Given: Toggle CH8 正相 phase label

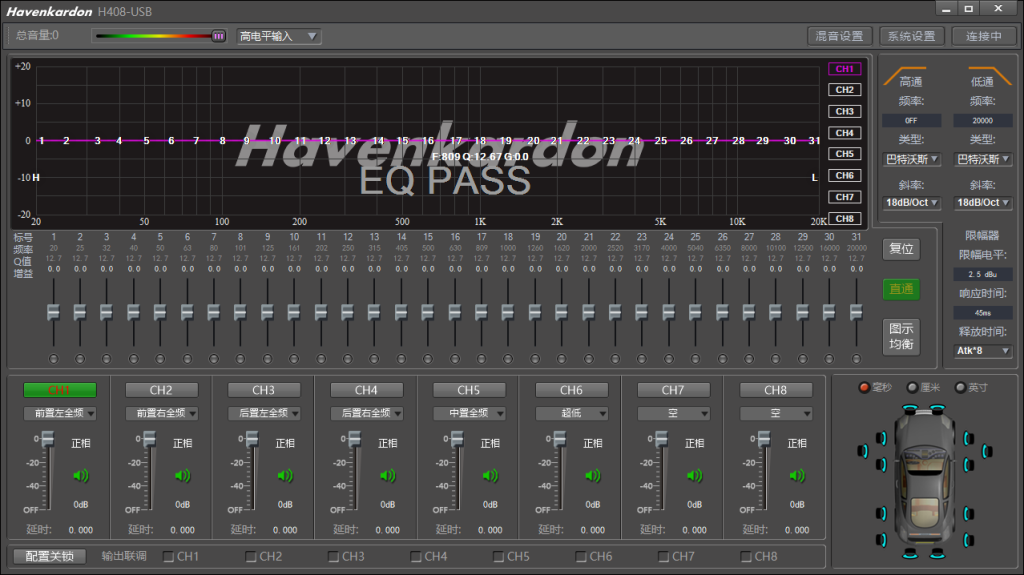Looking at the screenshot, I should pos(797,443).
